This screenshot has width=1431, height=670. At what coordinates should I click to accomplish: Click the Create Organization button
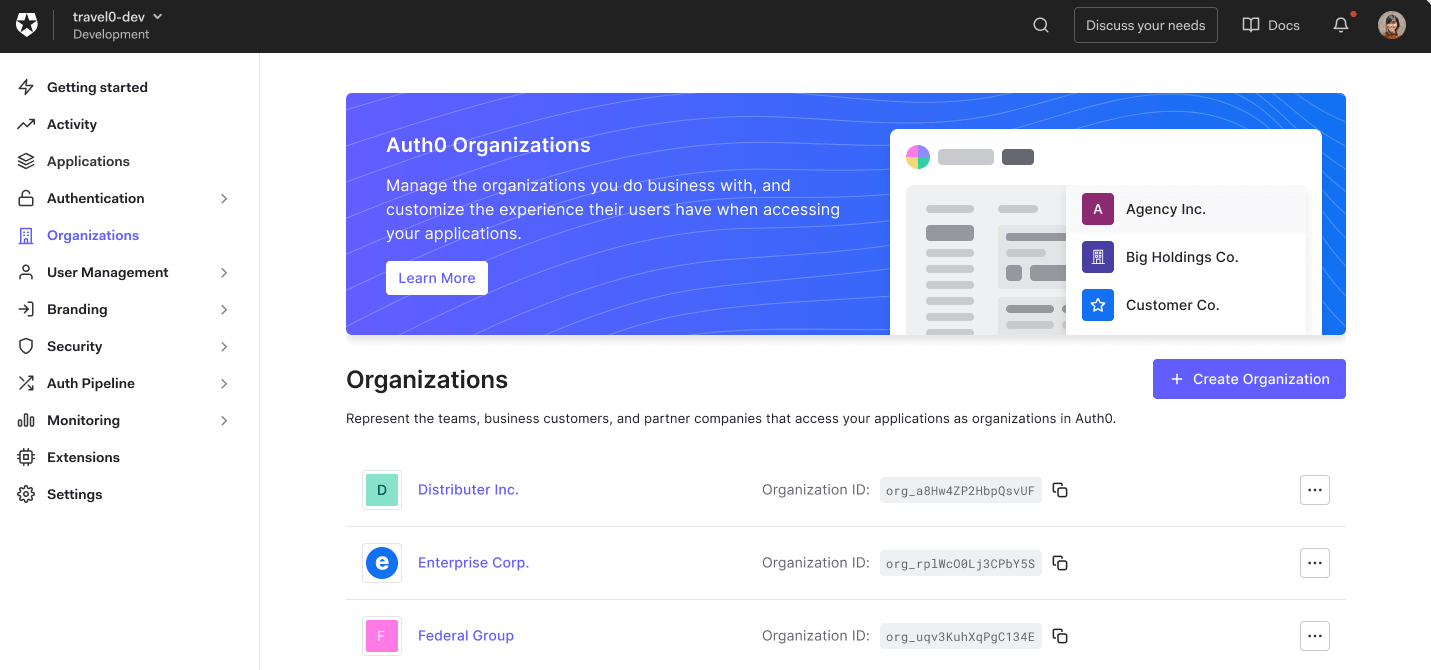[x=1248, y=379]
